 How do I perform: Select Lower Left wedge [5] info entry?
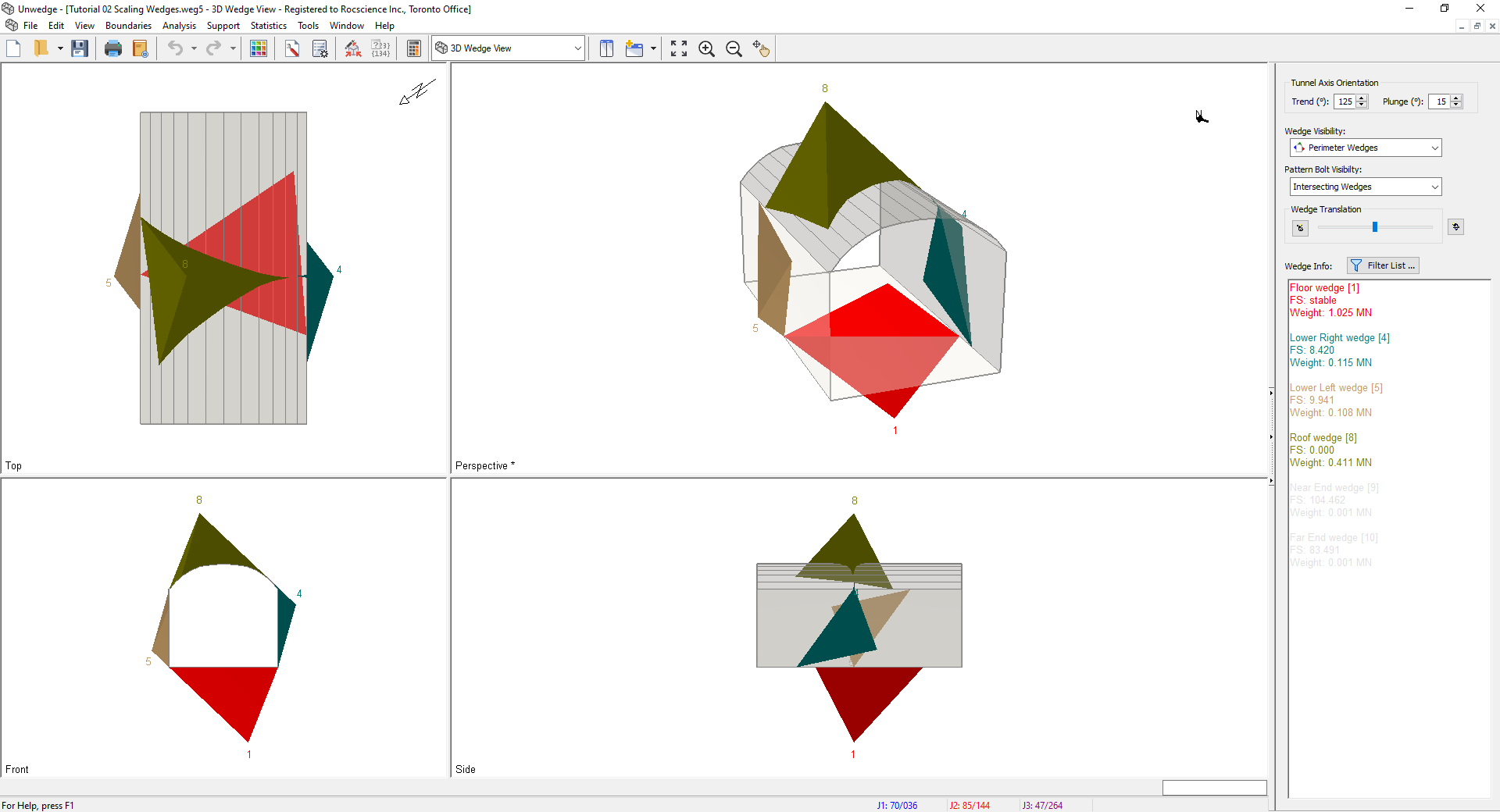click(x=1336, y=400)
